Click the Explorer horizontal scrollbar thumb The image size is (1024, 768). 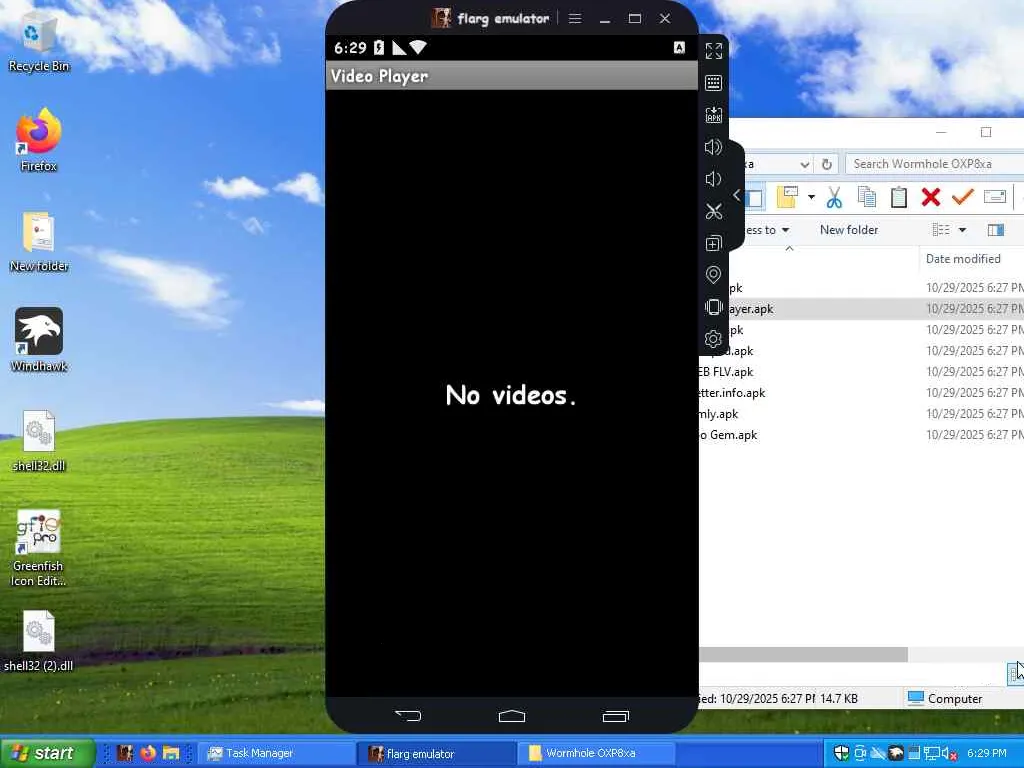click(803, 654)
